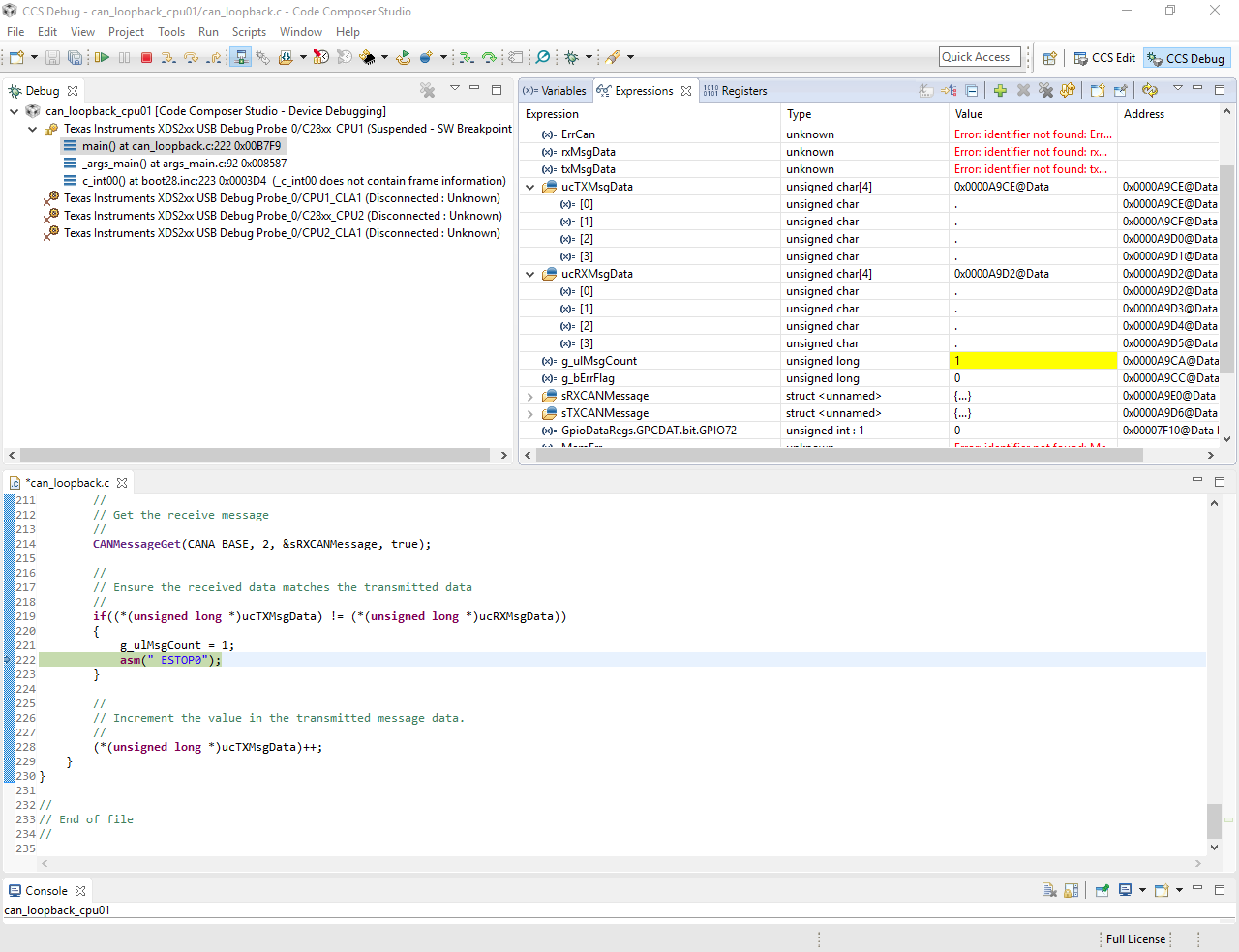
Task: Toggle Pin Console button
Action: pyautogui.click(x=1103, y=891)
